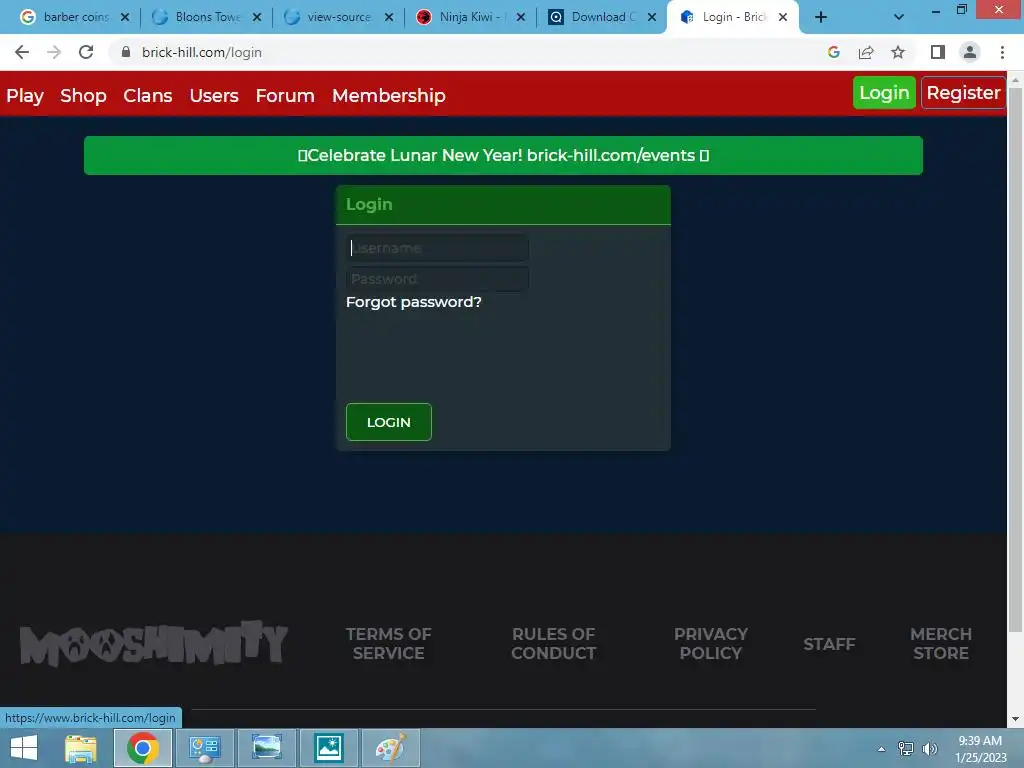Open a new tab with plus button
Image resolution: width=1024 pixels, height=768 pixels.
[821, 17]
